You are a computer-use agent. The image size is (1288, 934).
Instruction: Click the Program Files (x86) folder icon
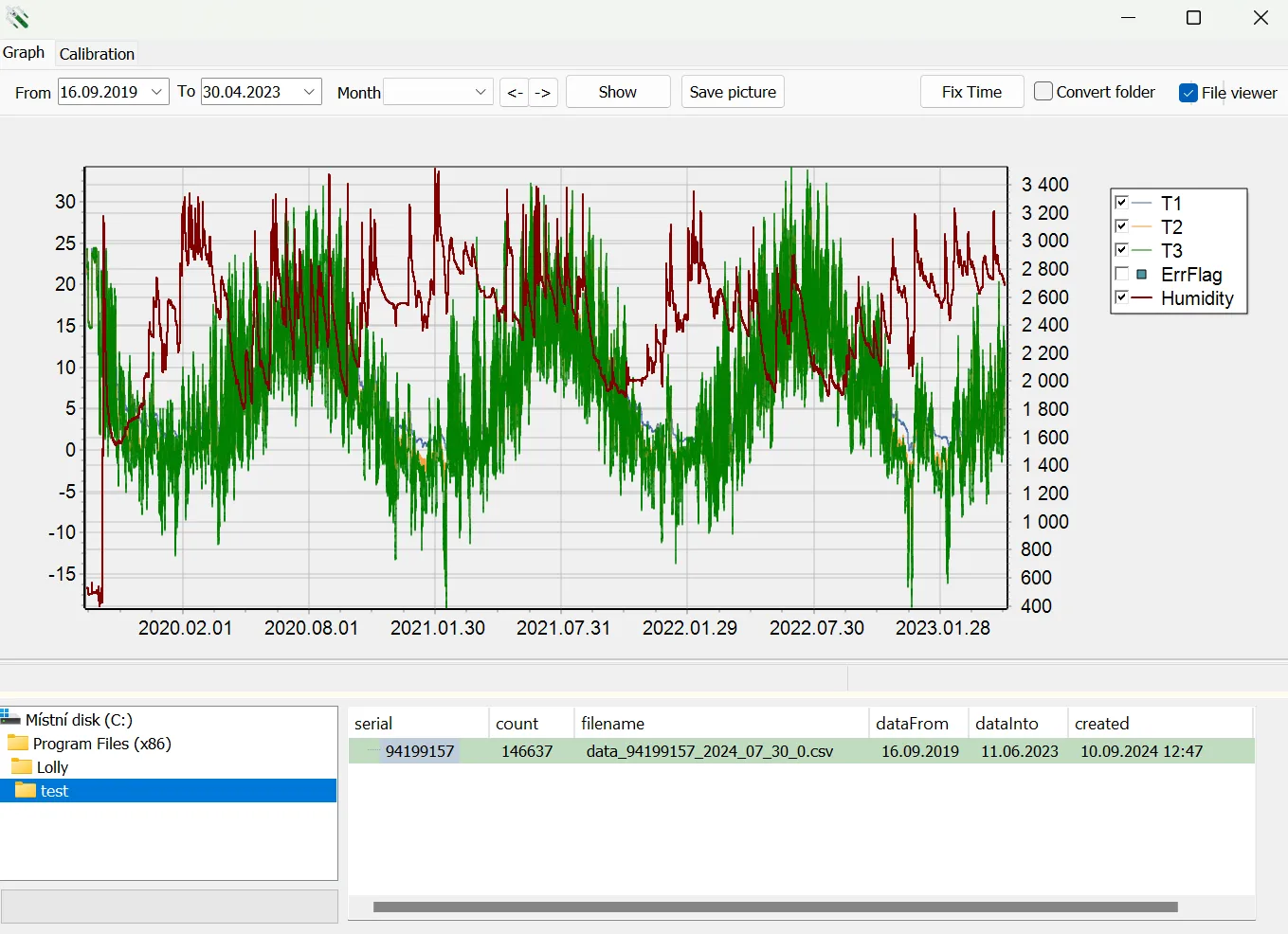pyautogui.click(x=19, y=744)
